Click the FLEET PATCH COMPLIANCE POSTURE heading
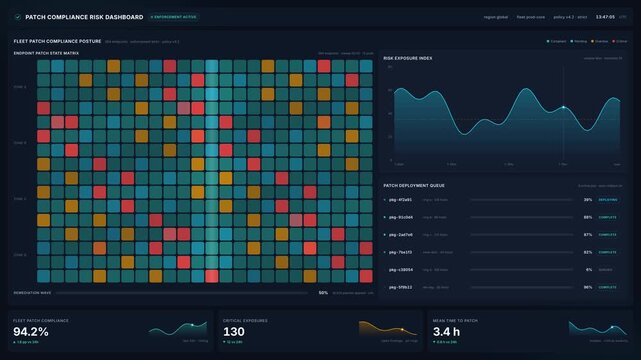The width and height of the screenshot is (641, 360). 57,41
